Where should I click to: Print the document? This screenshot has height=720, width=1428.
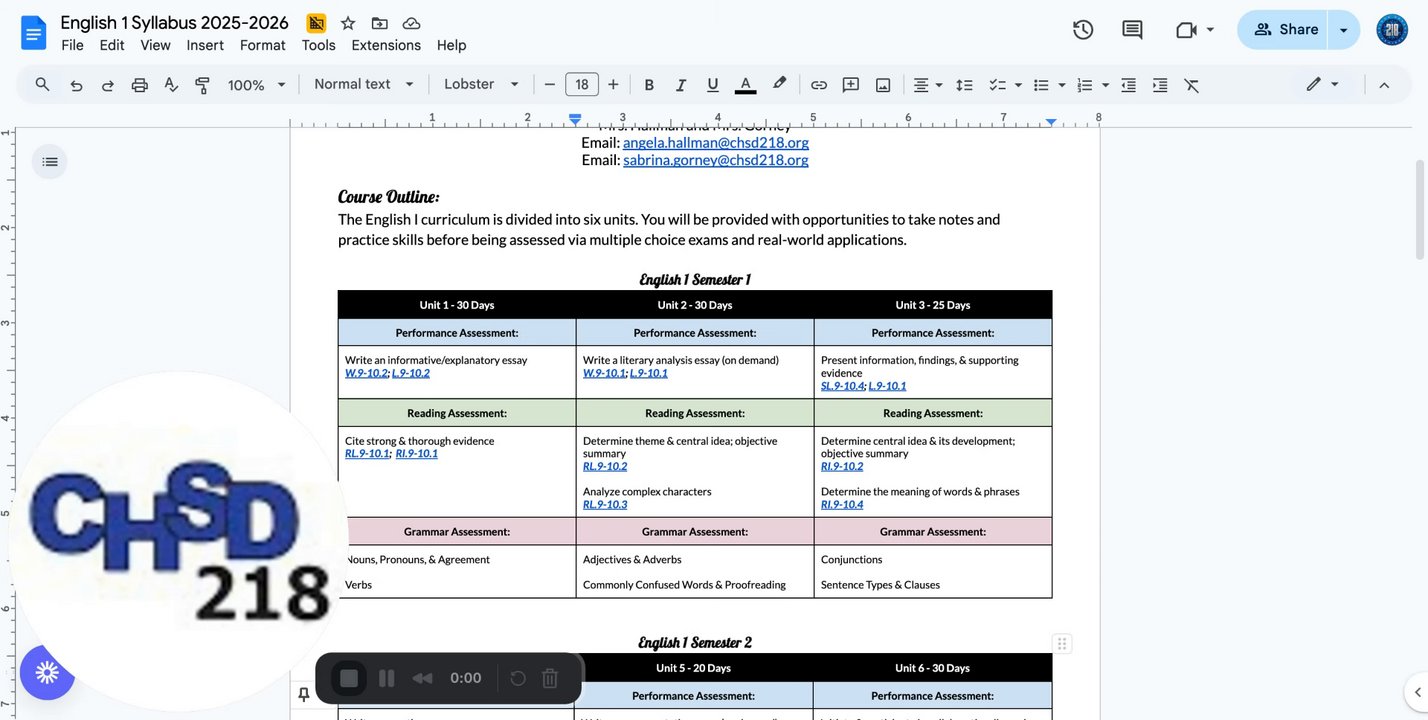coord(140,85)
